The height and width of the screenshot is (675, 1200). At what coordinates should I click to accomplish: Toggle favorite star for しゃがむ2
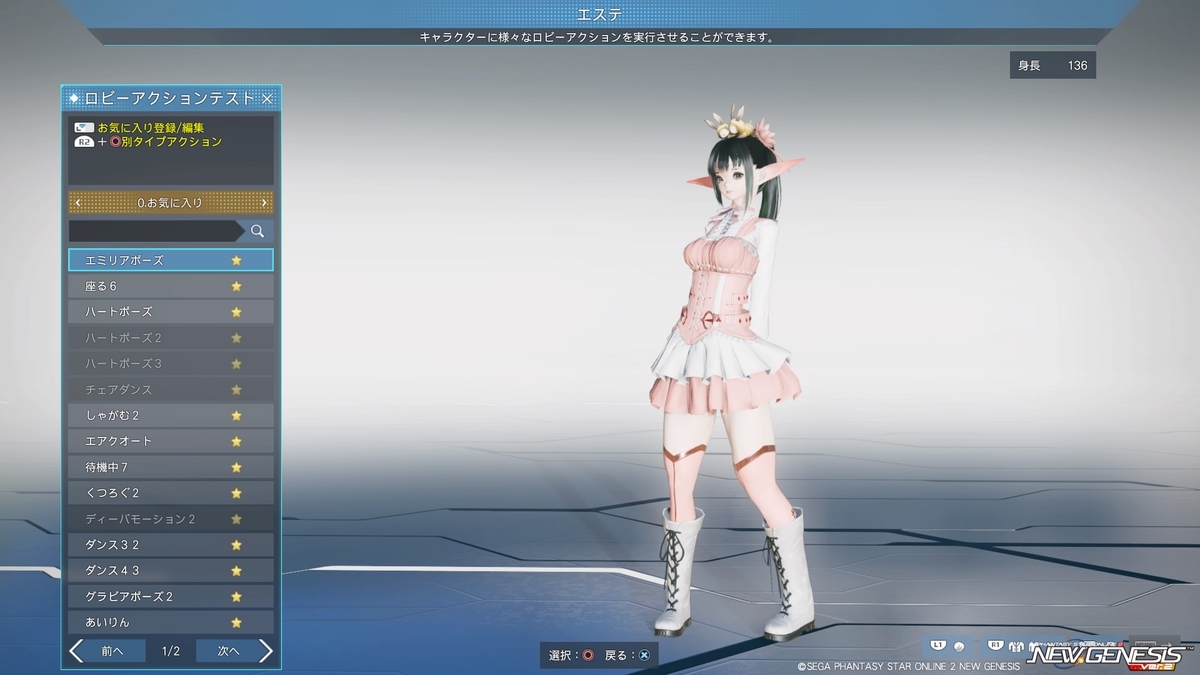[236, 415]
